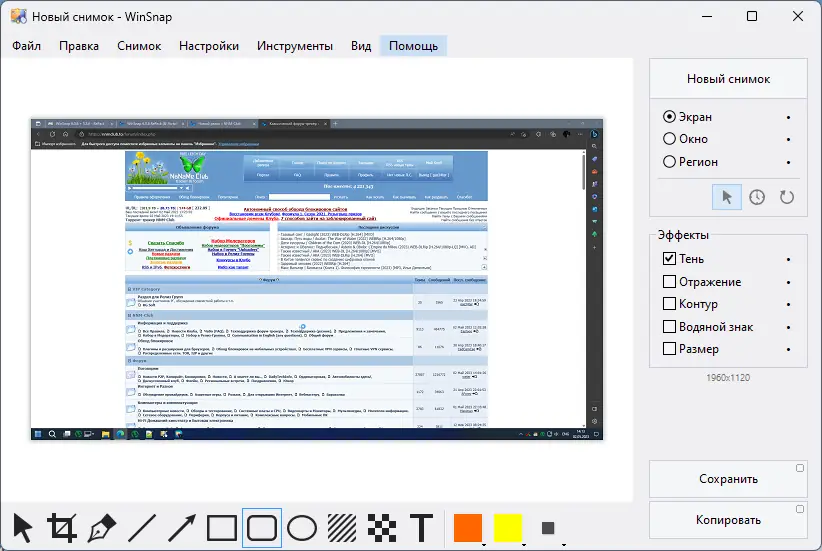Select the Rounded Rectangle tool
822x551 pixels.
coord(262,528)
